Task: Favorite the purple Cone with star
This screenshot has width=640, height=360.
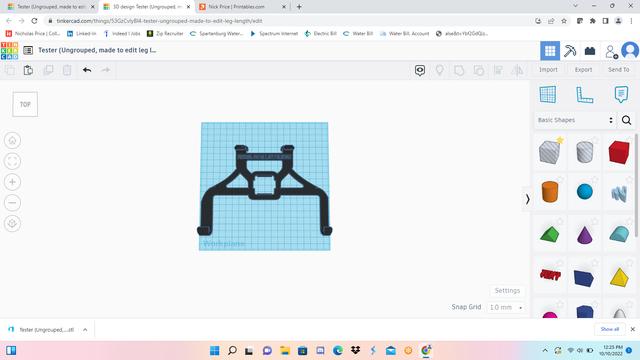Action: point(595,221)
